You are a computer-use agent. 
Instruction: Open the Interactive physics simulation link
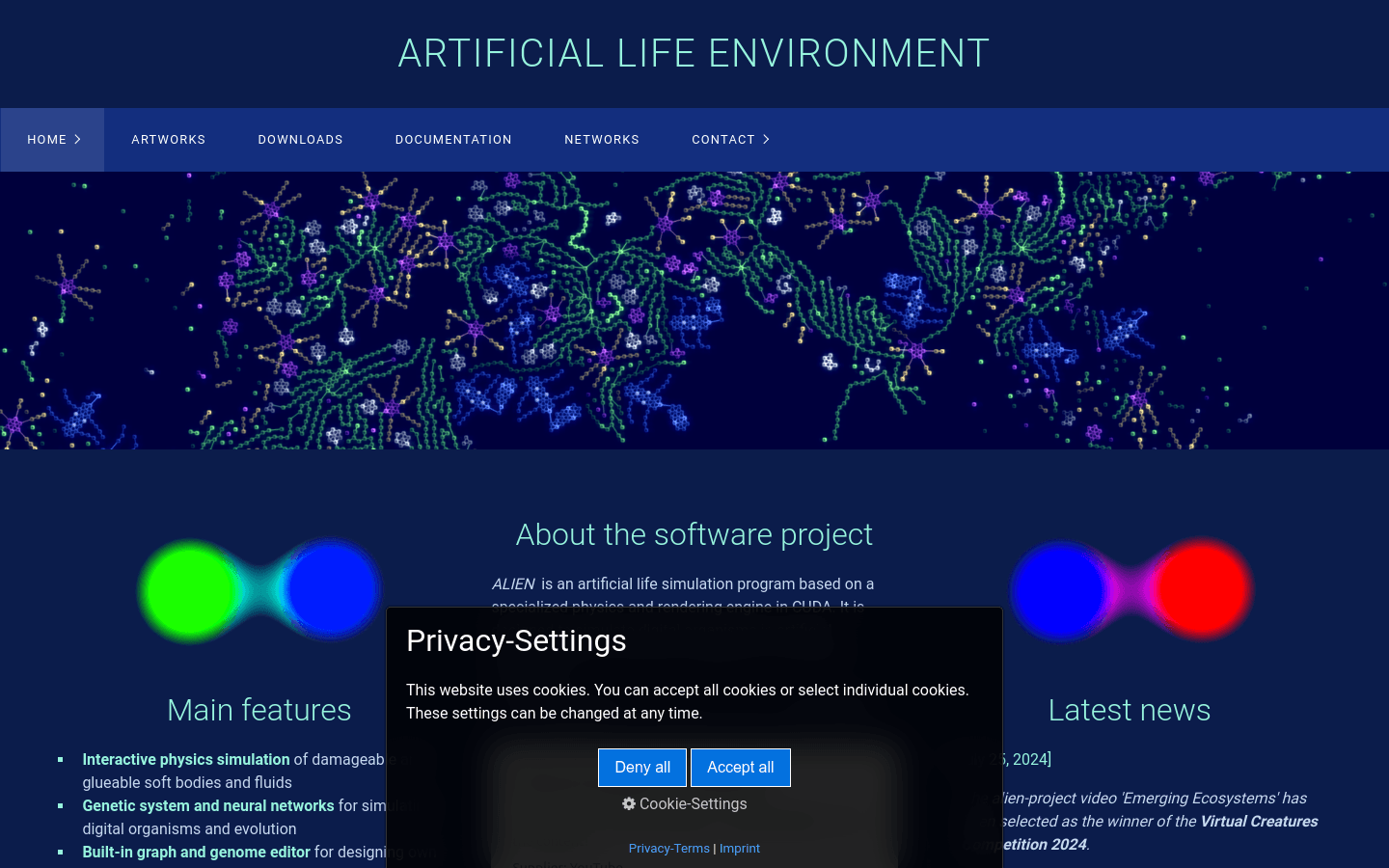186,760
